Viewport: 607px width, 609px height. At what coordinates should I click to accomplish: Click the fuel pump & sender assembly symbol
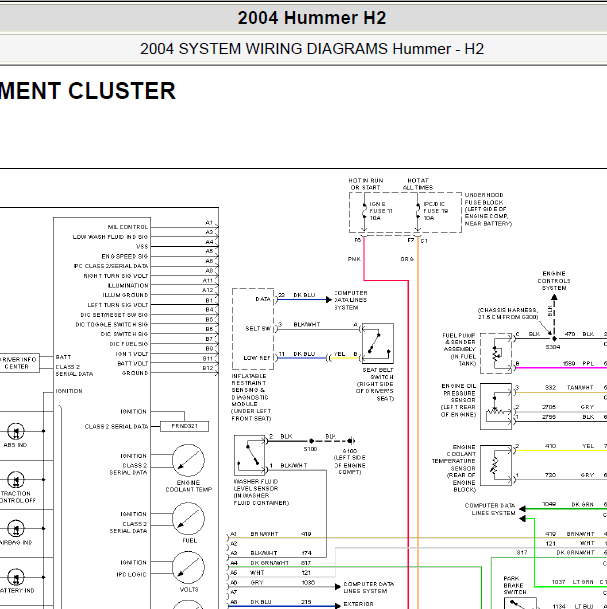click(496, 353)
